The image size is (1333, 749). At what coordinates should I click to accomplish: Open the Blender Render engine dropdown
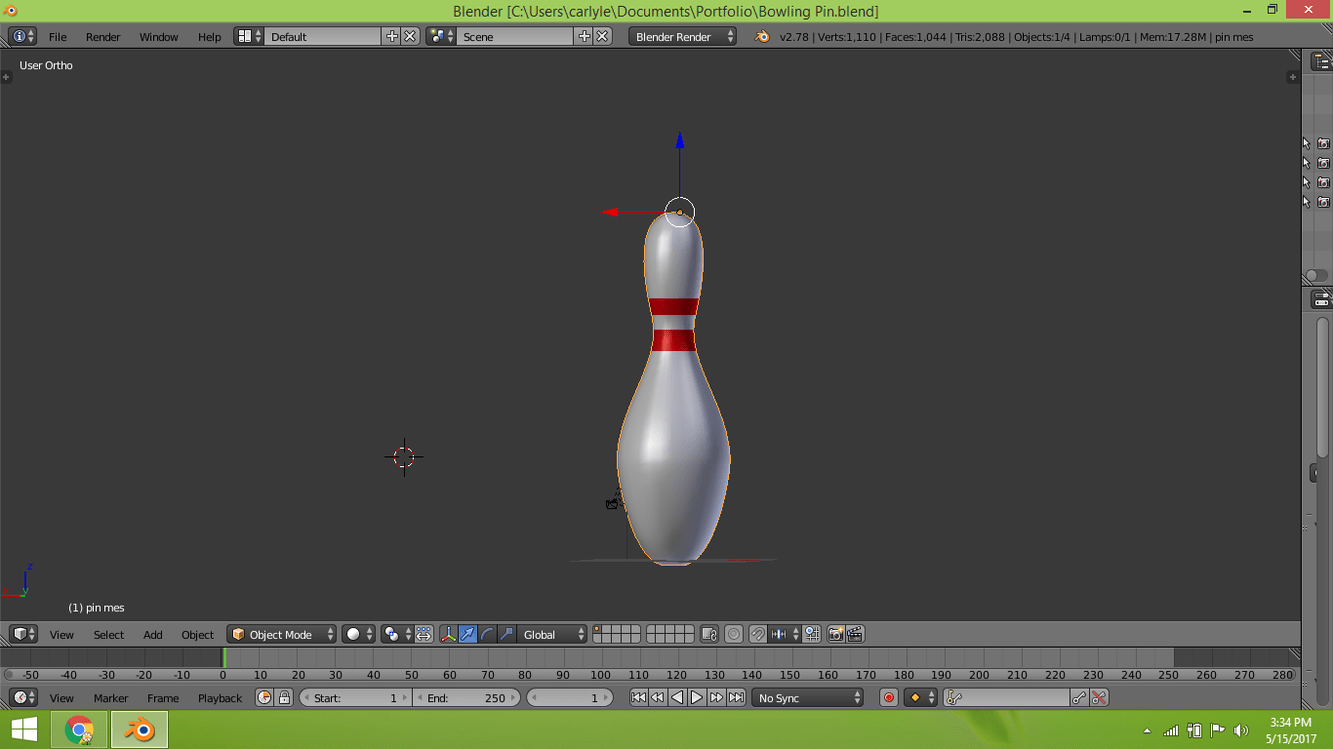click(682, 37)
